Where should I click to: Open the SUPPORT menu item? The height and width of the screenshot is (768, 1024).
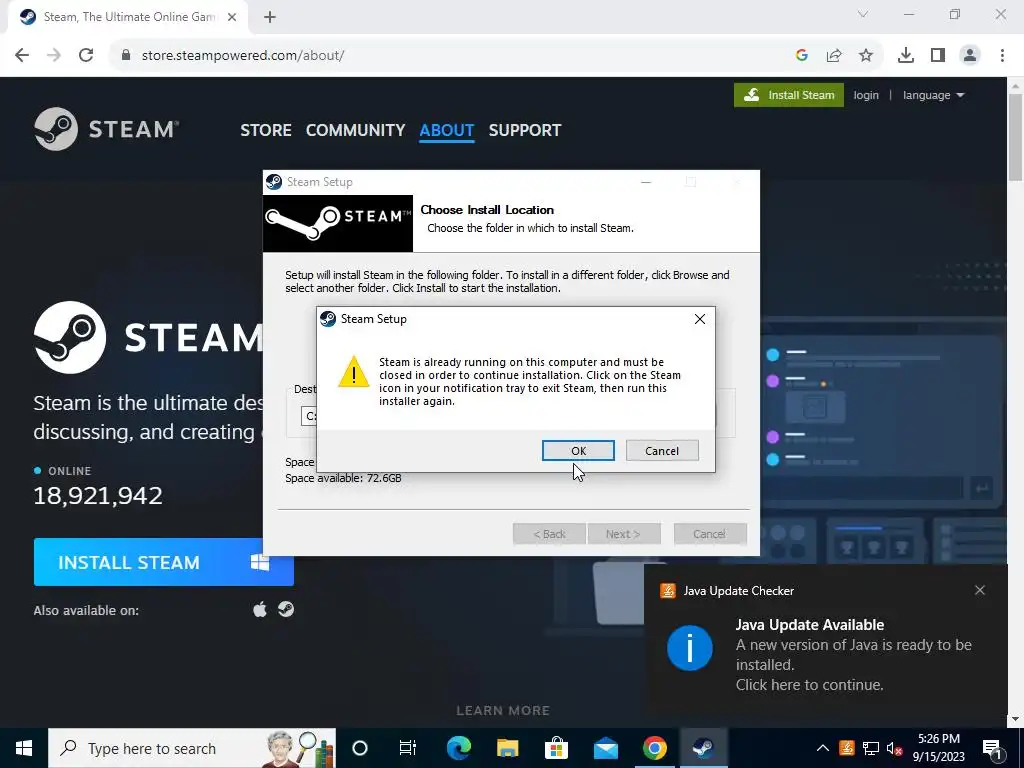pos(524,130)
